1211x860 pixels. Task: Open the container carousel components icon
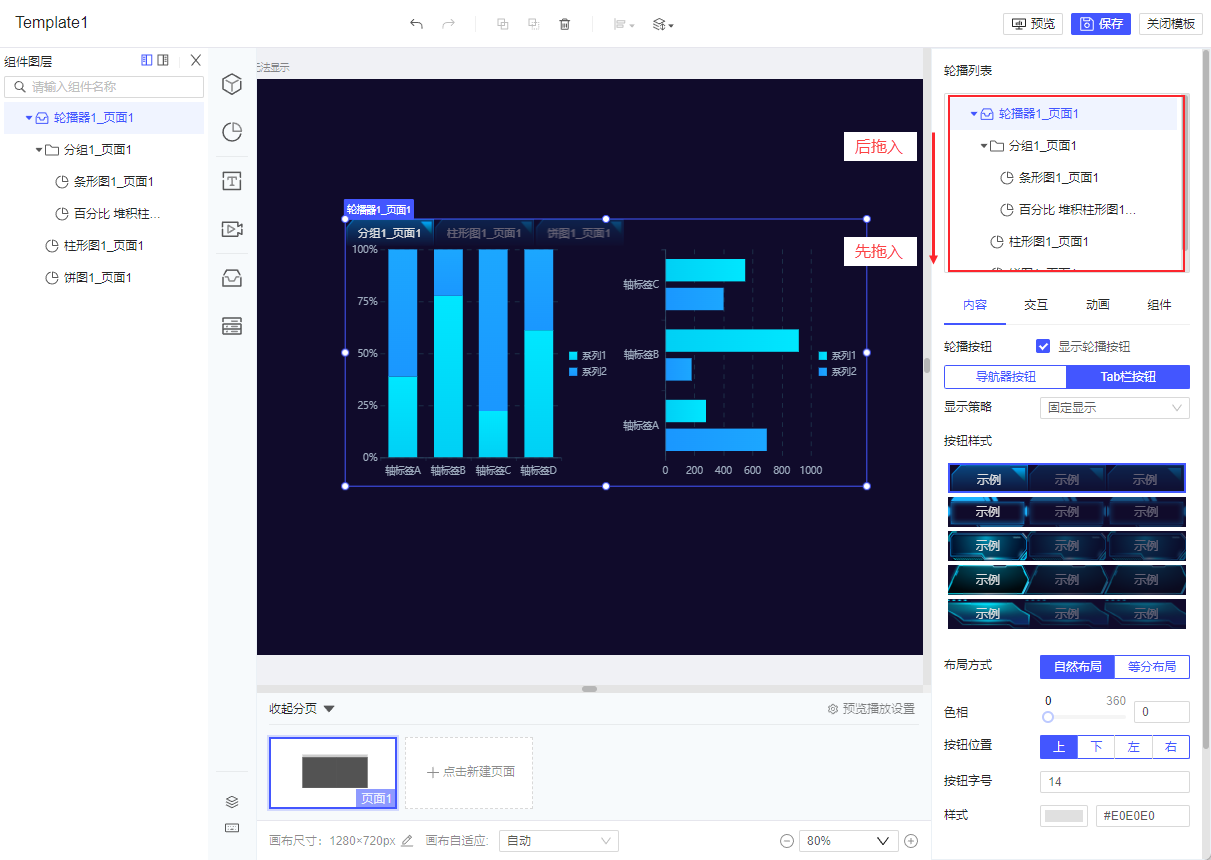[232, 278]
